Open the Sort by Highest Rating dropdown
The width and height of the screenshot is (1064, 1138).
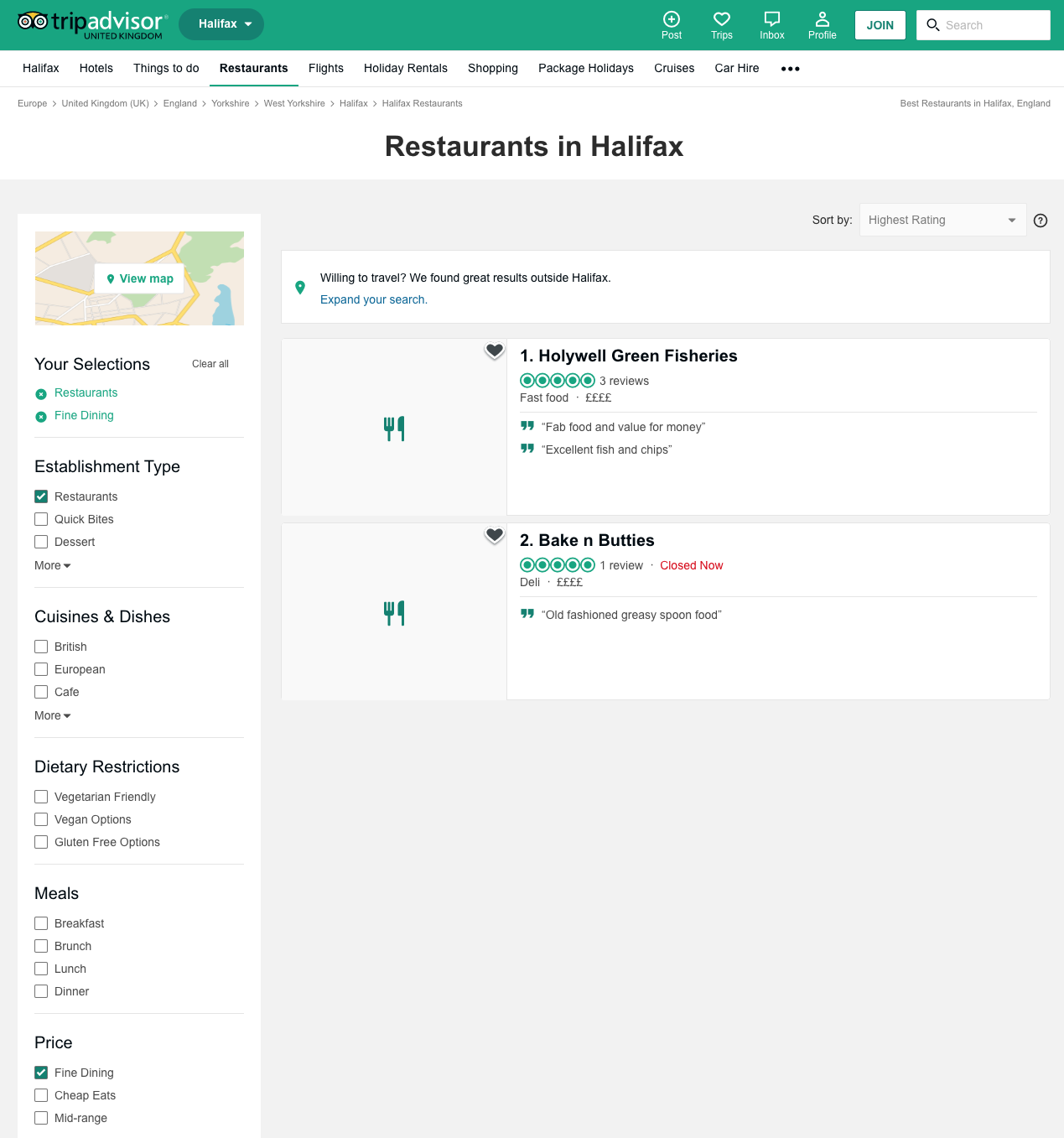pos(942,220)
